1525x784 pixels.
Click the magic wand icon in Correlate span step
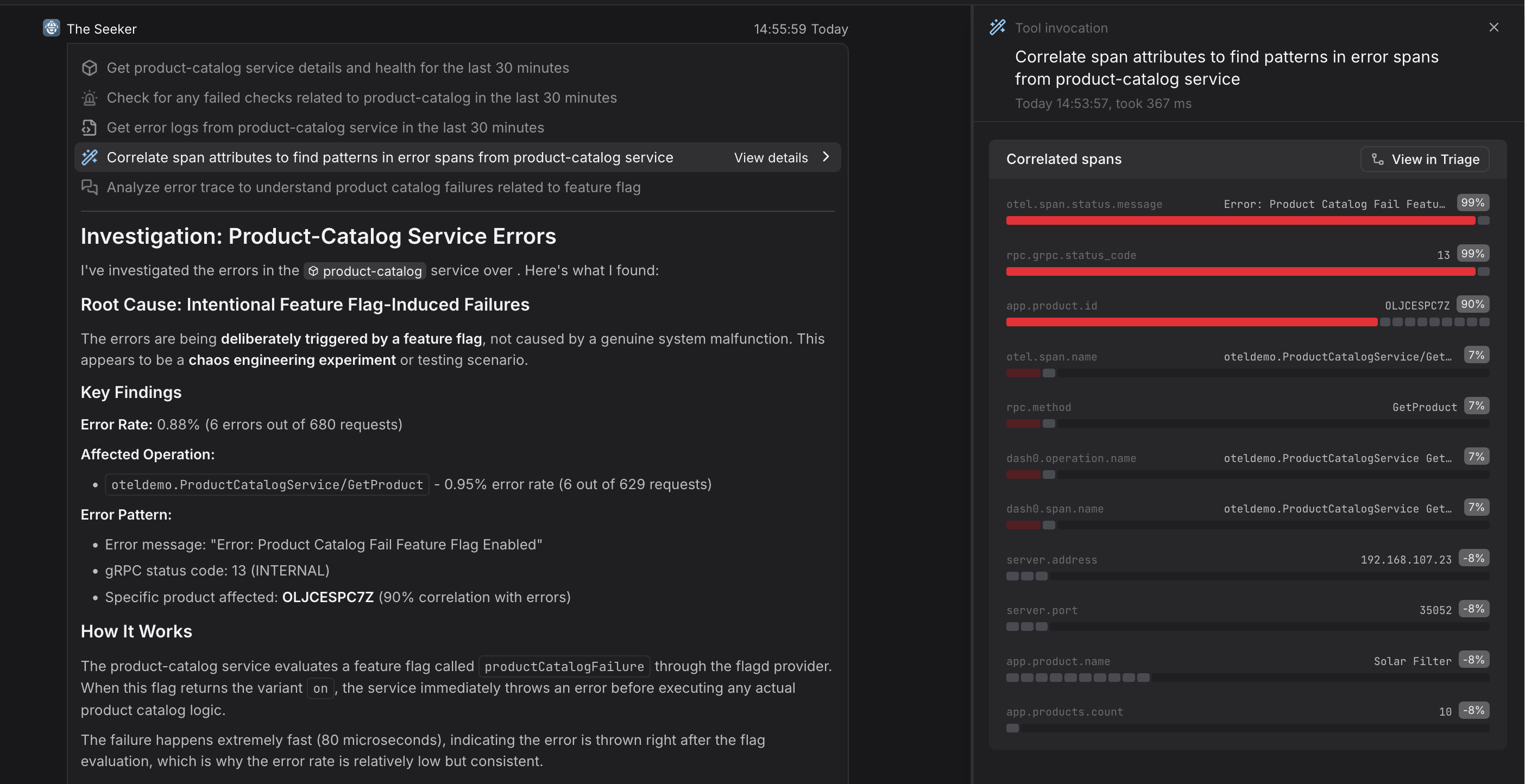(x=90, y=157)
